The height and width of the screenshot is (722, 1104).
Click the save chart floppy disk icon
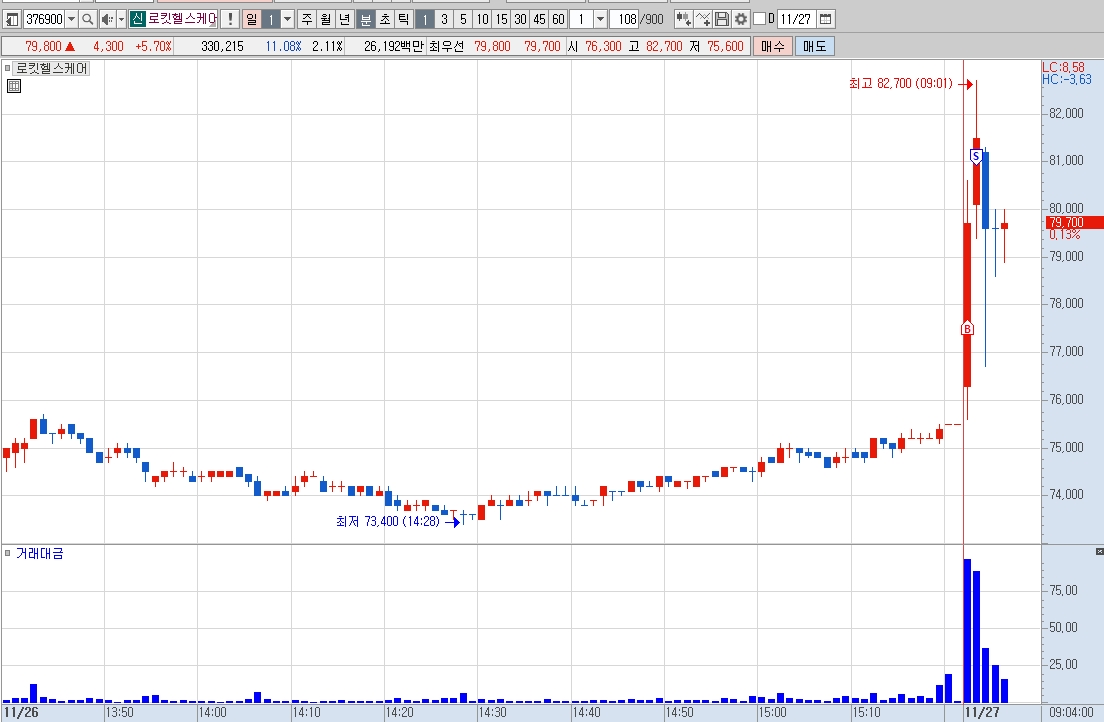[x=722, y=19]
